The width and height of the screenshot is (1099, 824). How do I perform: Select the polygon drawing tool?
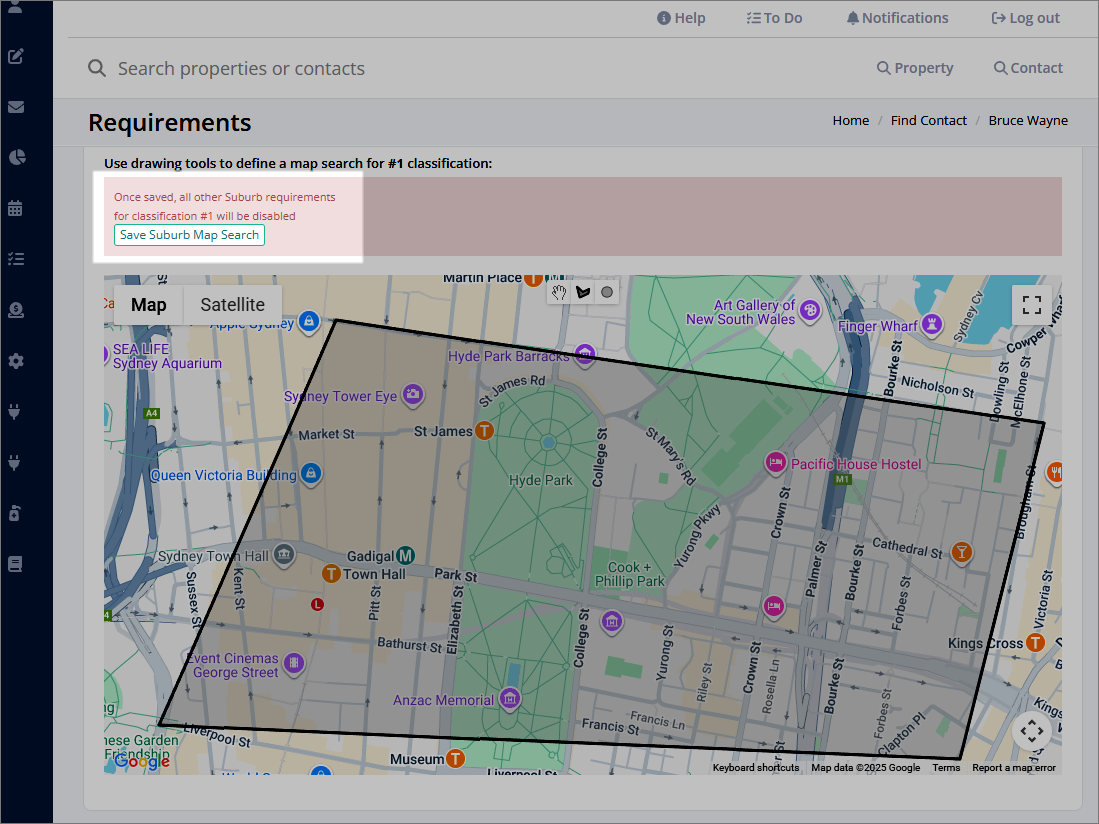(x=582, y=292)
